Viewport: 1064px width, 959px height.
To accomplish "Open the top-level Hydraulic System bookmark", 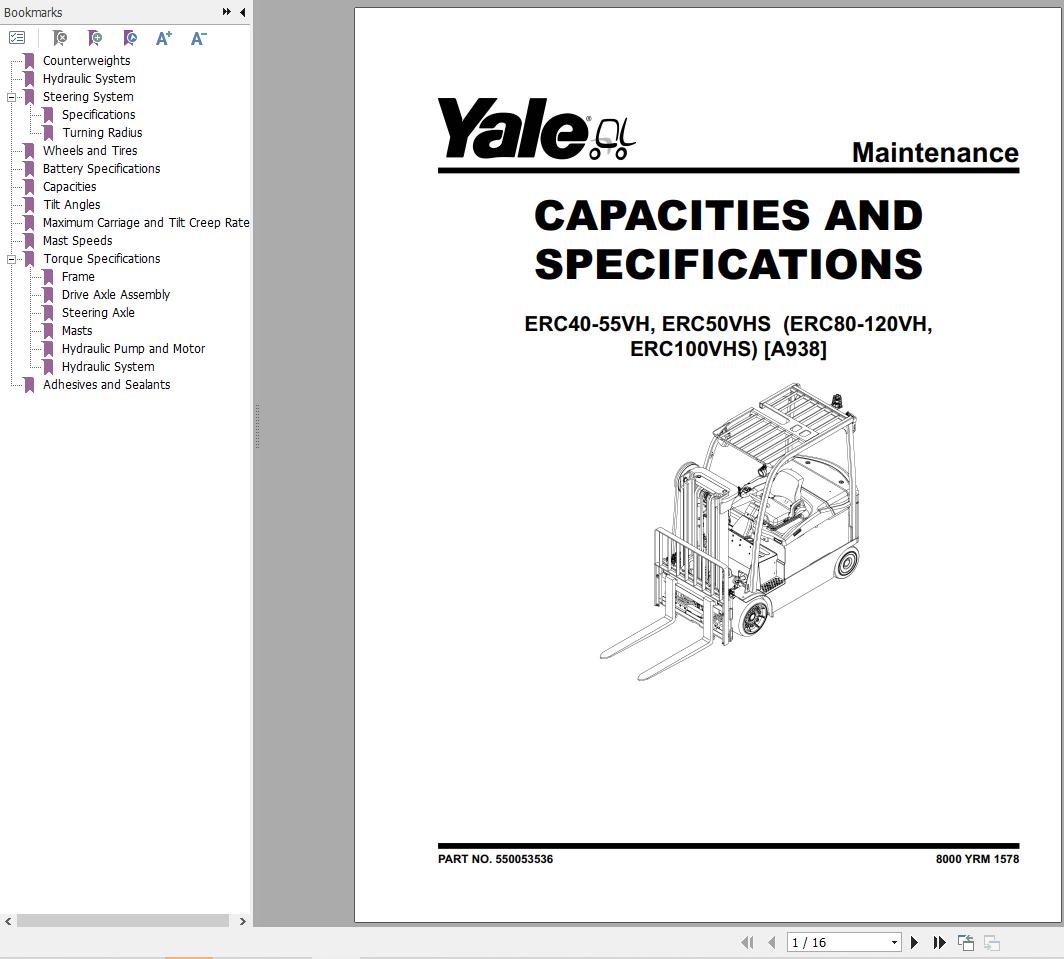I will tap(89, 79).
